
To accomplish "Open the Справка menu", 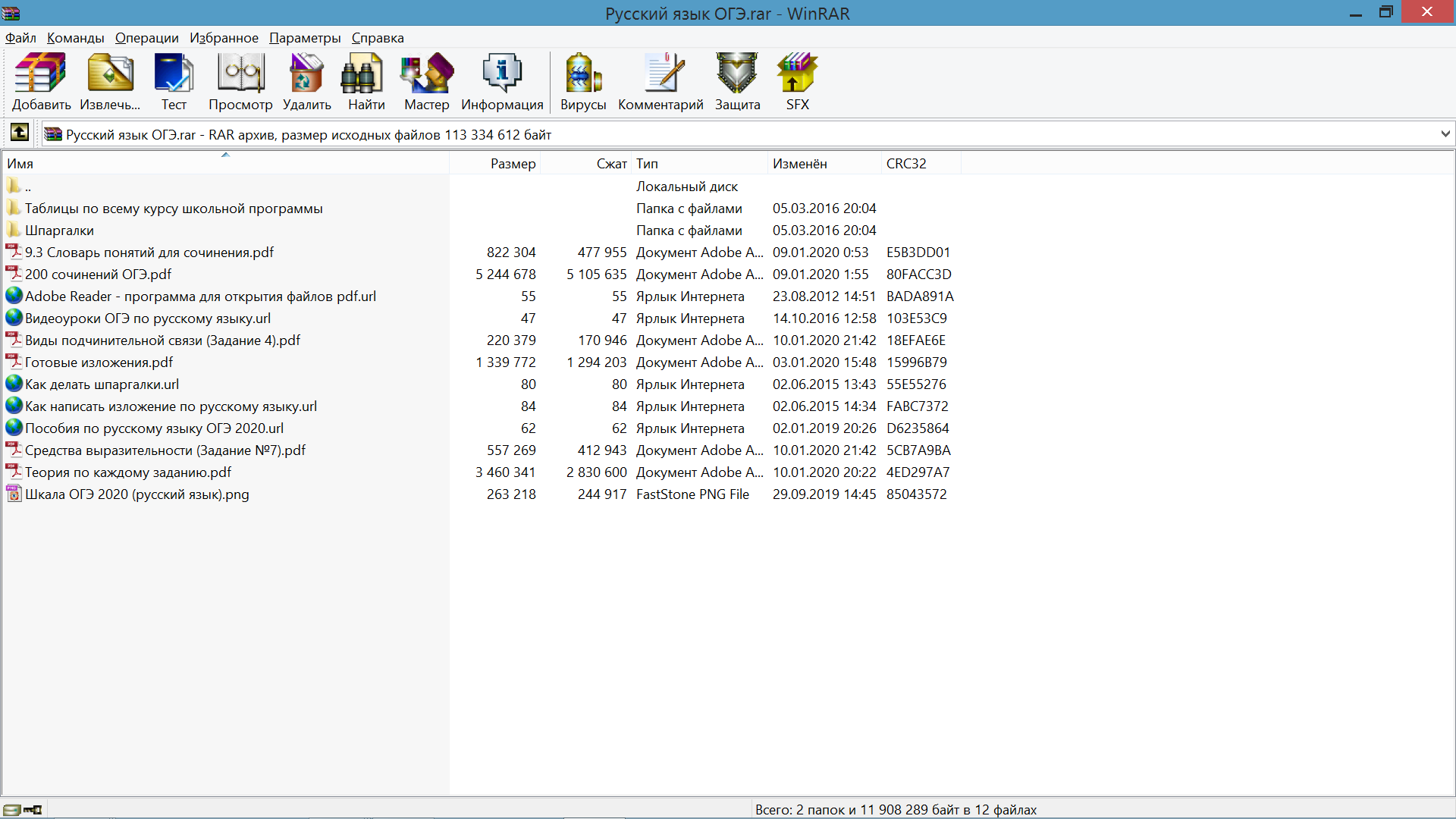I will click(378, 38).
